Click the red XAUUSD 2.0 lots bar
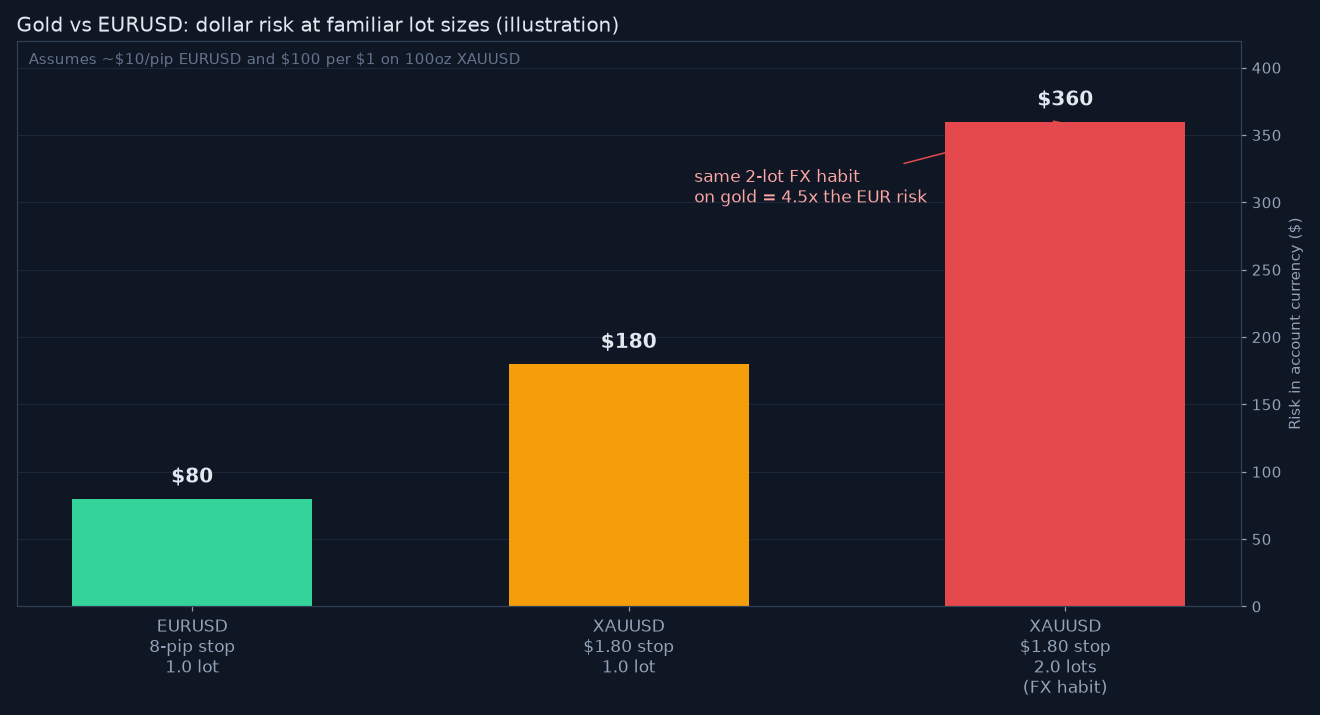The width and height of the screenshot is (1320, 715). tap(1065, 364)
